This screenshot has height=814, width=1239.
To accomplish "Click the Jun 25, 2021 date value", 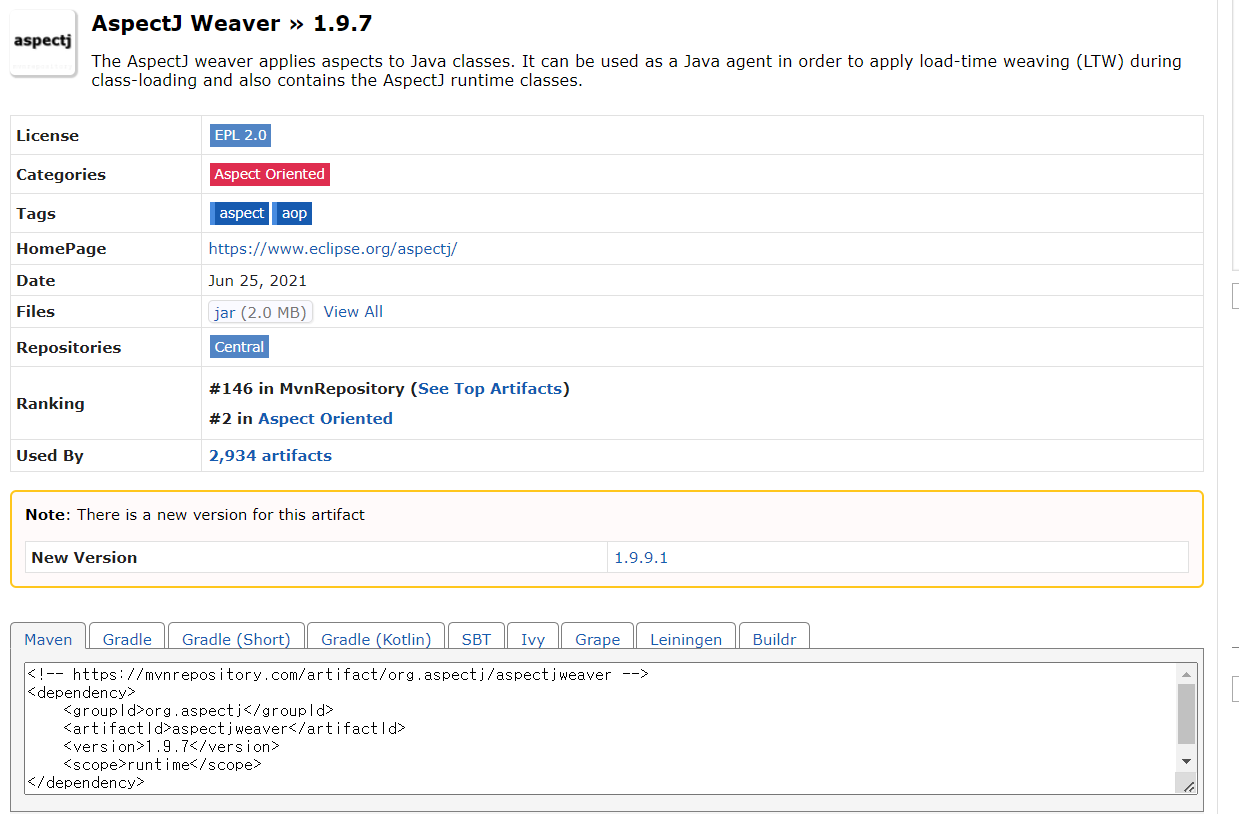I will 258,280.
